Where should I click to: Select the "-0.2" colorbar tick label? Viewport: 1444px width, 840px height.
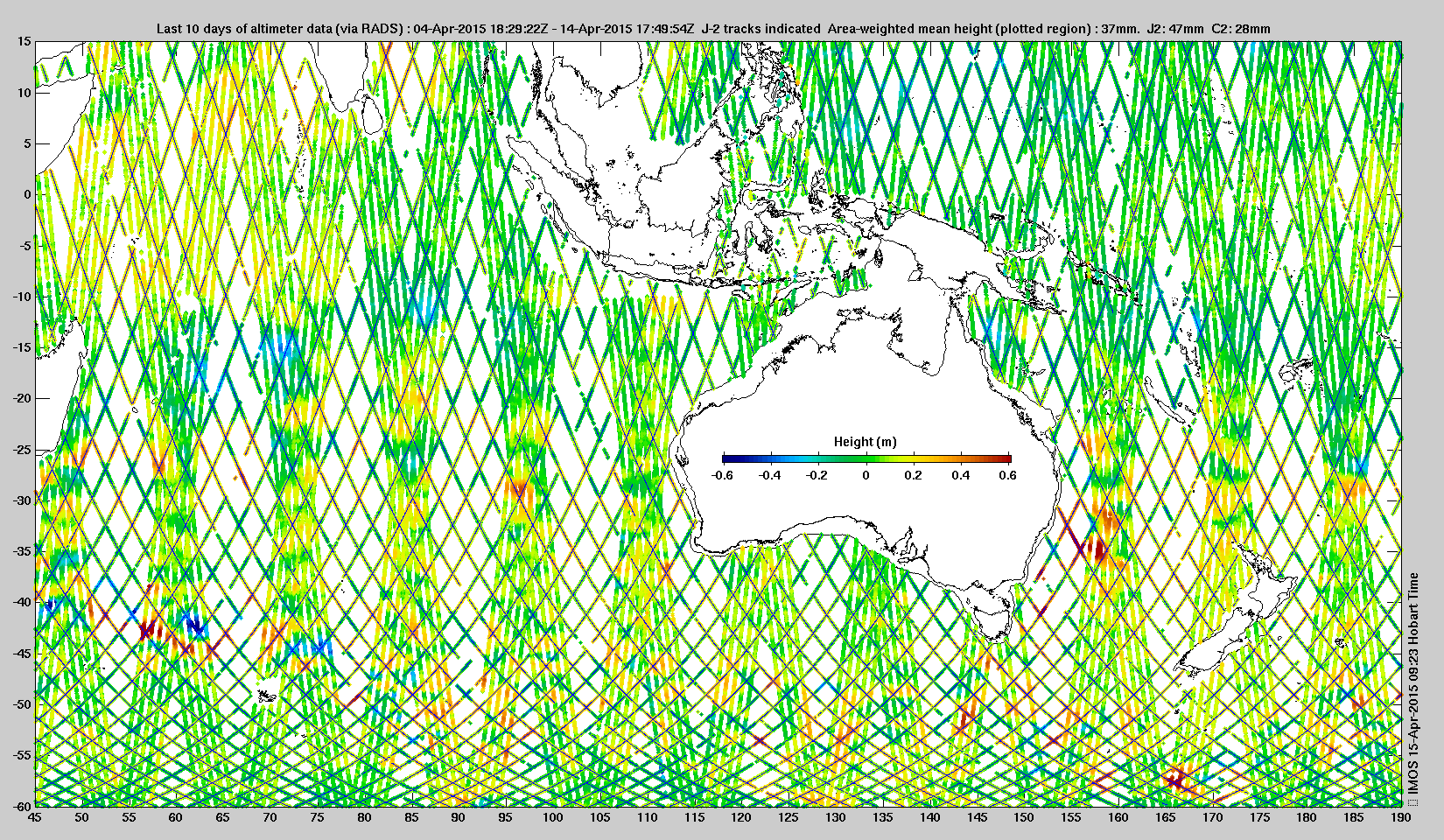click(x=818, y=475)
